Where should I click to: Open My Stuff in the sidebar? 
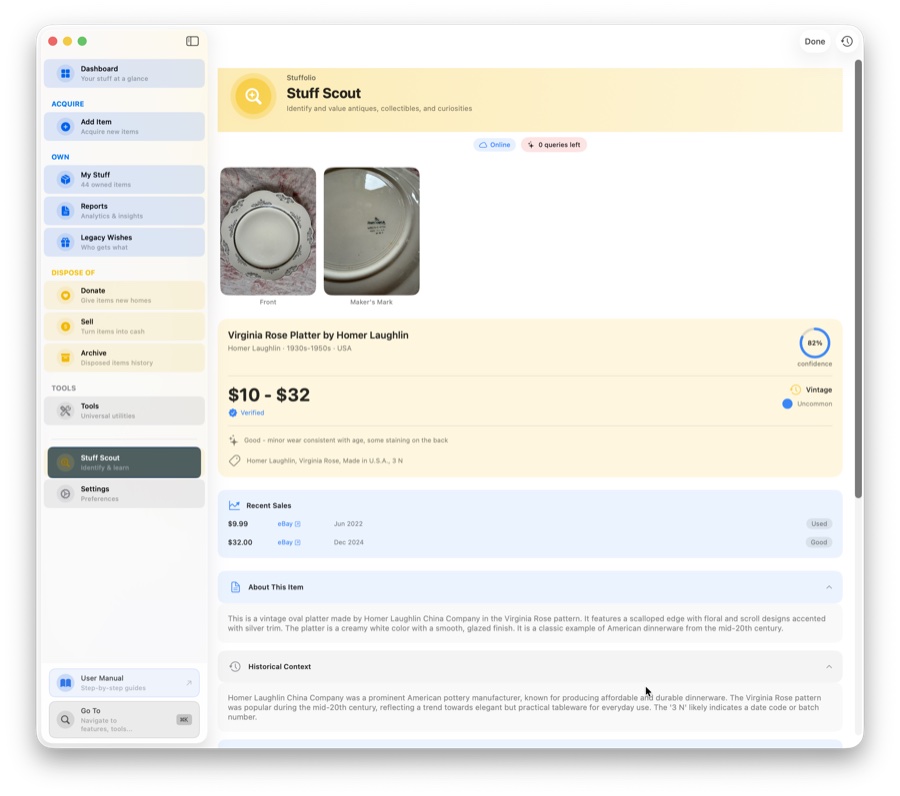124,180
